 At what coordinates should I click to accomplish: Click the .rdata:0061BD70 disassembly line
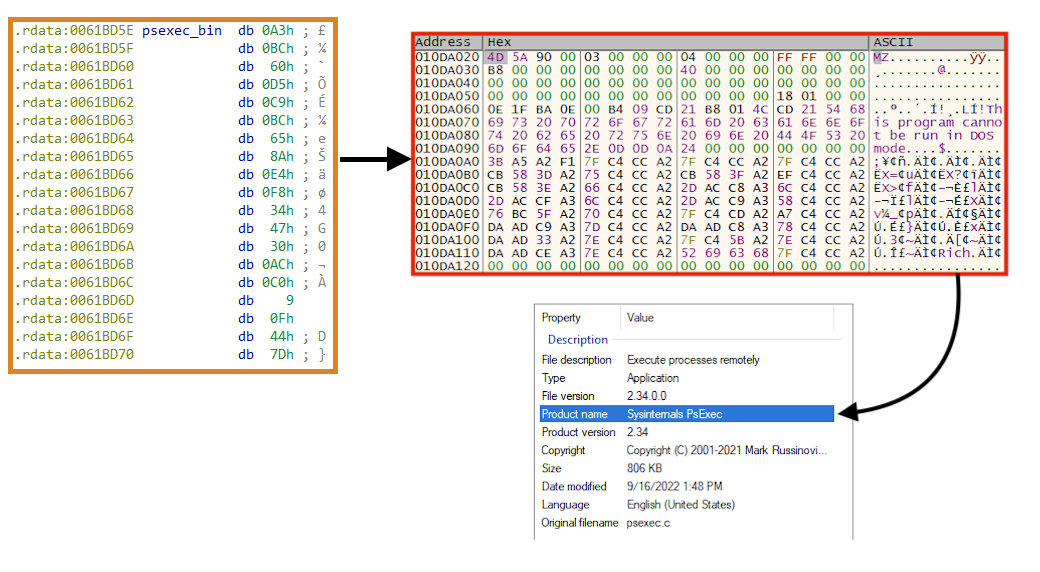[172, 355]
